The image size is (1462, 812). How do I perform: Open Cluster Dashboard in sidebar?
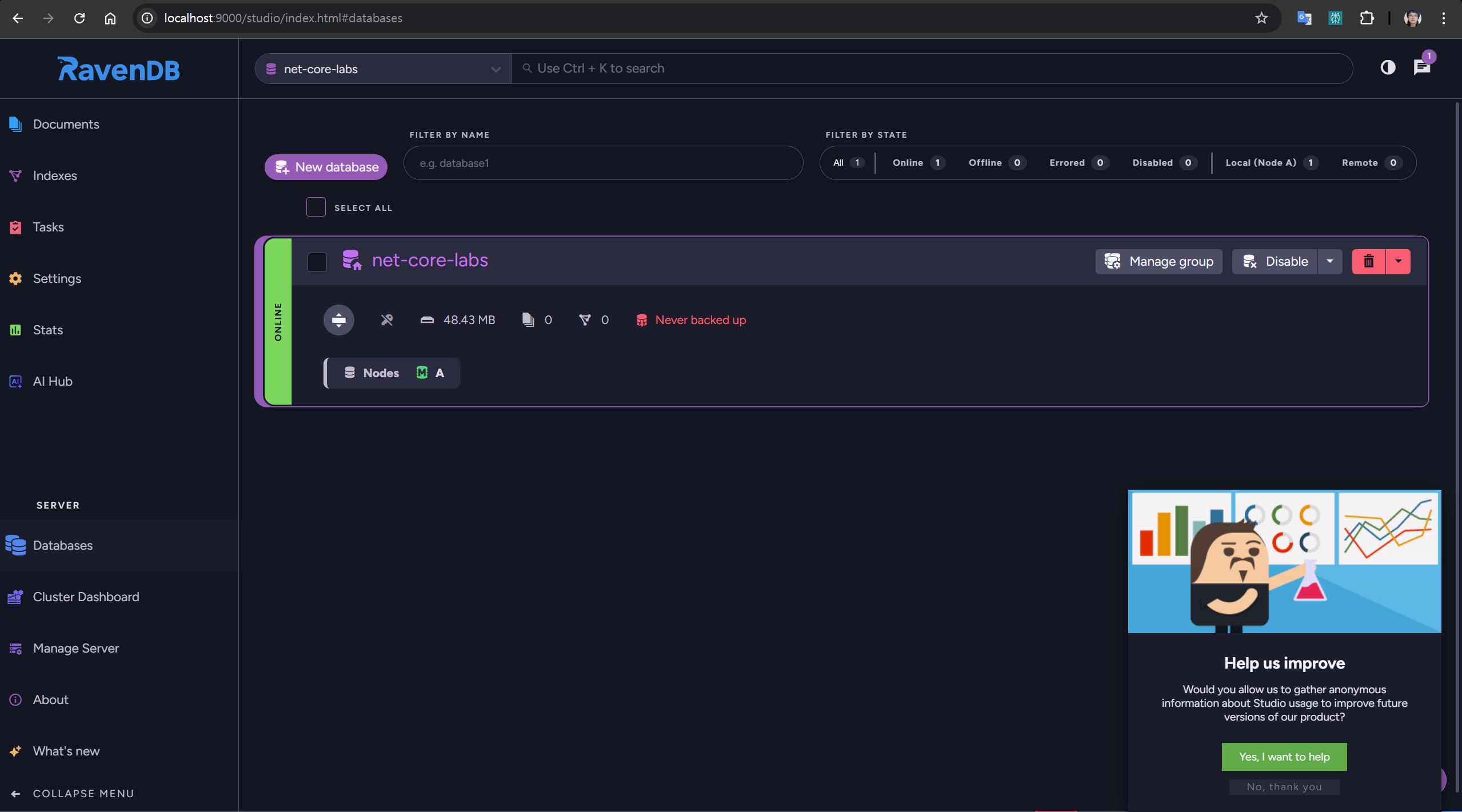point(86,597)
